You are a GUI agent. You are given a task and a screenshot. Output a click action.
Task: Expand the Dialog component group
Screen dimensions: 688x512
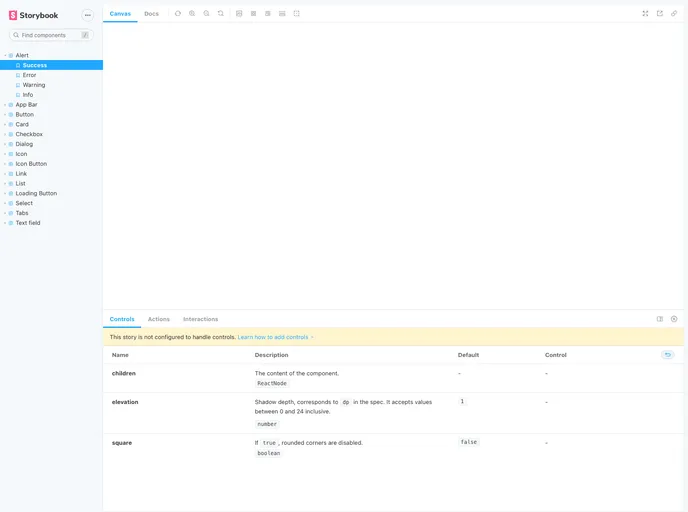(x=24, y=144)
